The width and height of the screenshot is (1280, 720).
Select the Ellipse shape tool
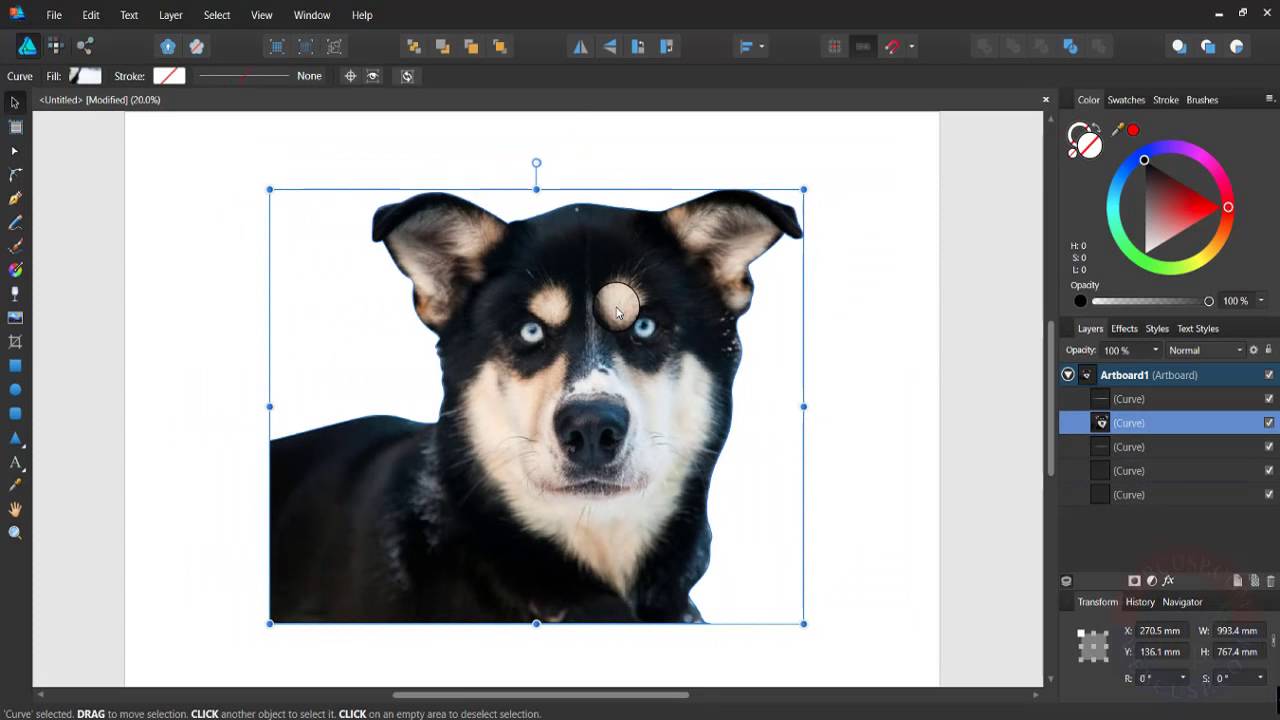[x=15, y=390]
